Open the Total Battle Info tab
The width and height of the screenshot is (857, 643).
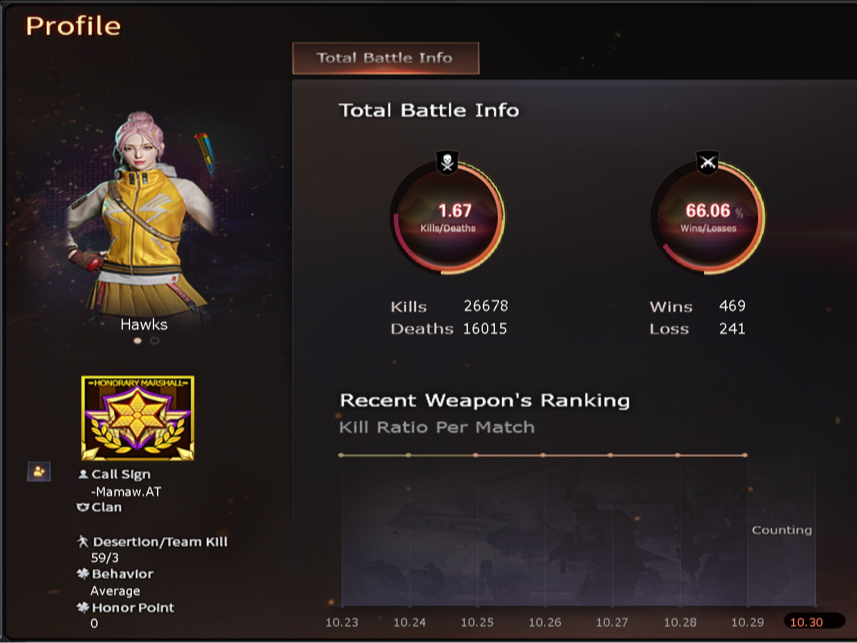[x=386, y=58]
